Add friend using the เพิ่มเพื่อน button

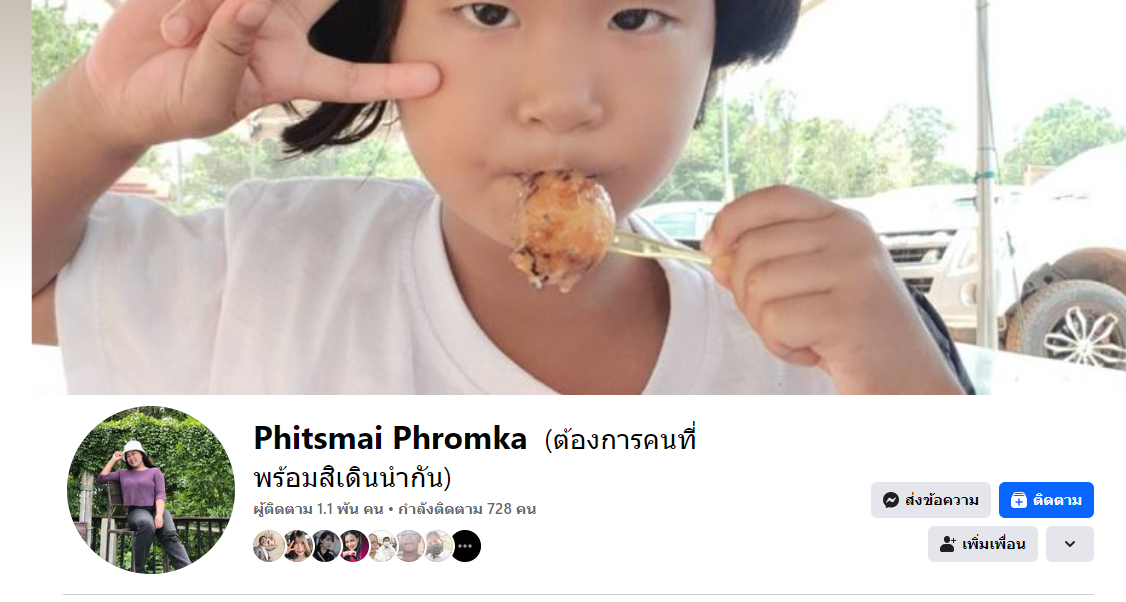(x=982, y=544)
